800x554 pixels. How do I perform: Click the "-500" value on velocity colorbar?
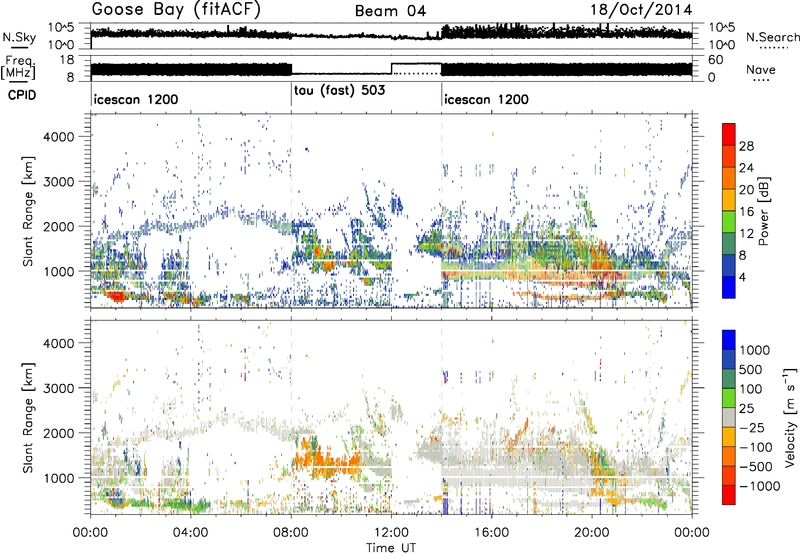(x=756, y=467)
